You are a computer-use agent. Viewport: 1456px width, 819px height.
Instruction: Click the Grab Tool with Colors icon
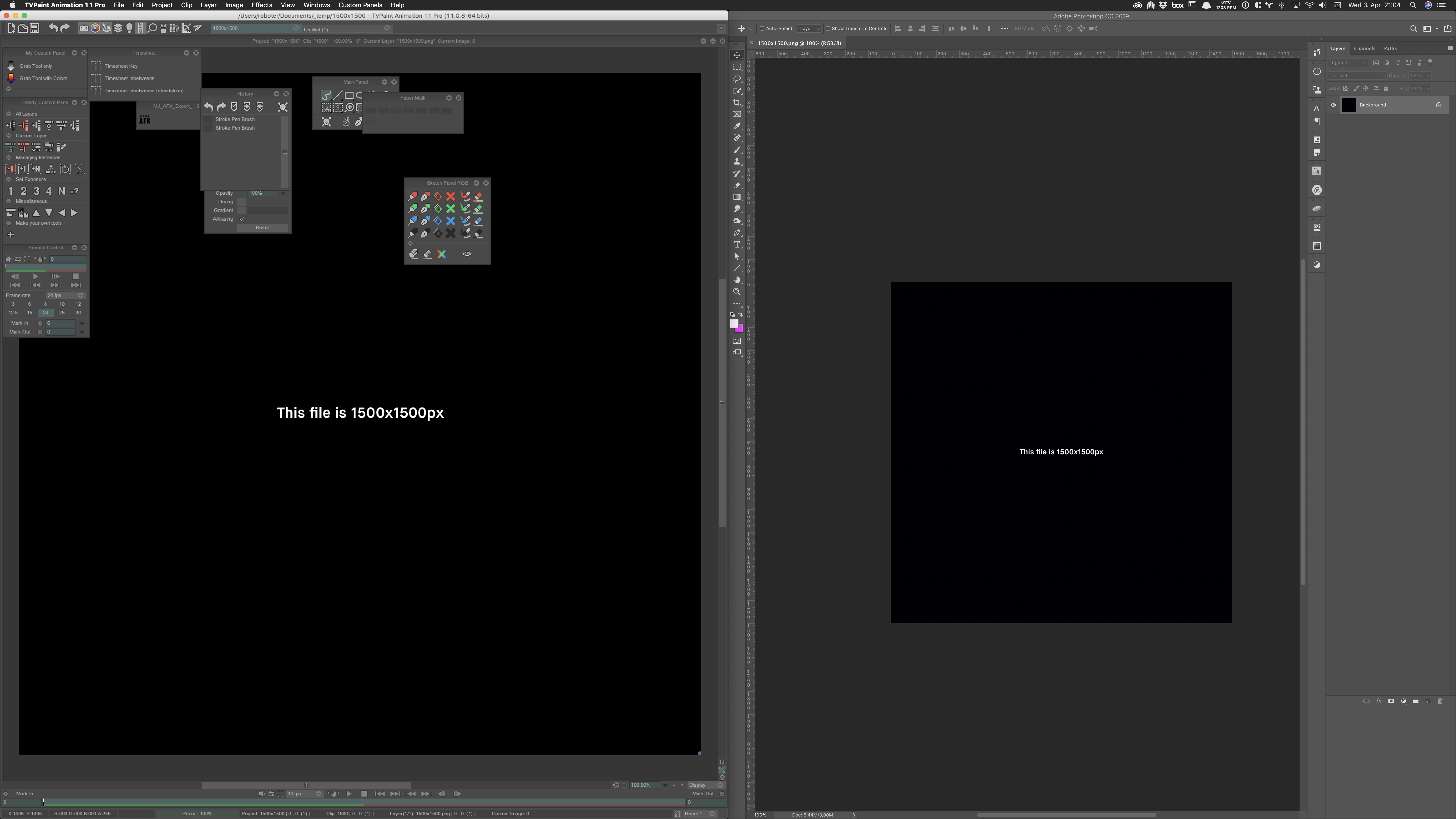11,78
